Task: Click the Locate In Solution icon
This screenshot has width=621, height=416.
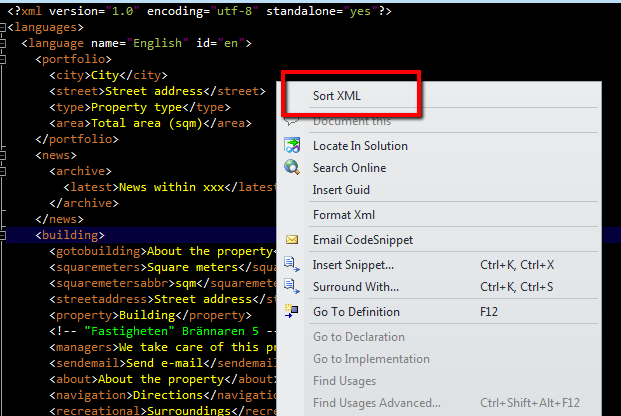Action: (292, 145)
